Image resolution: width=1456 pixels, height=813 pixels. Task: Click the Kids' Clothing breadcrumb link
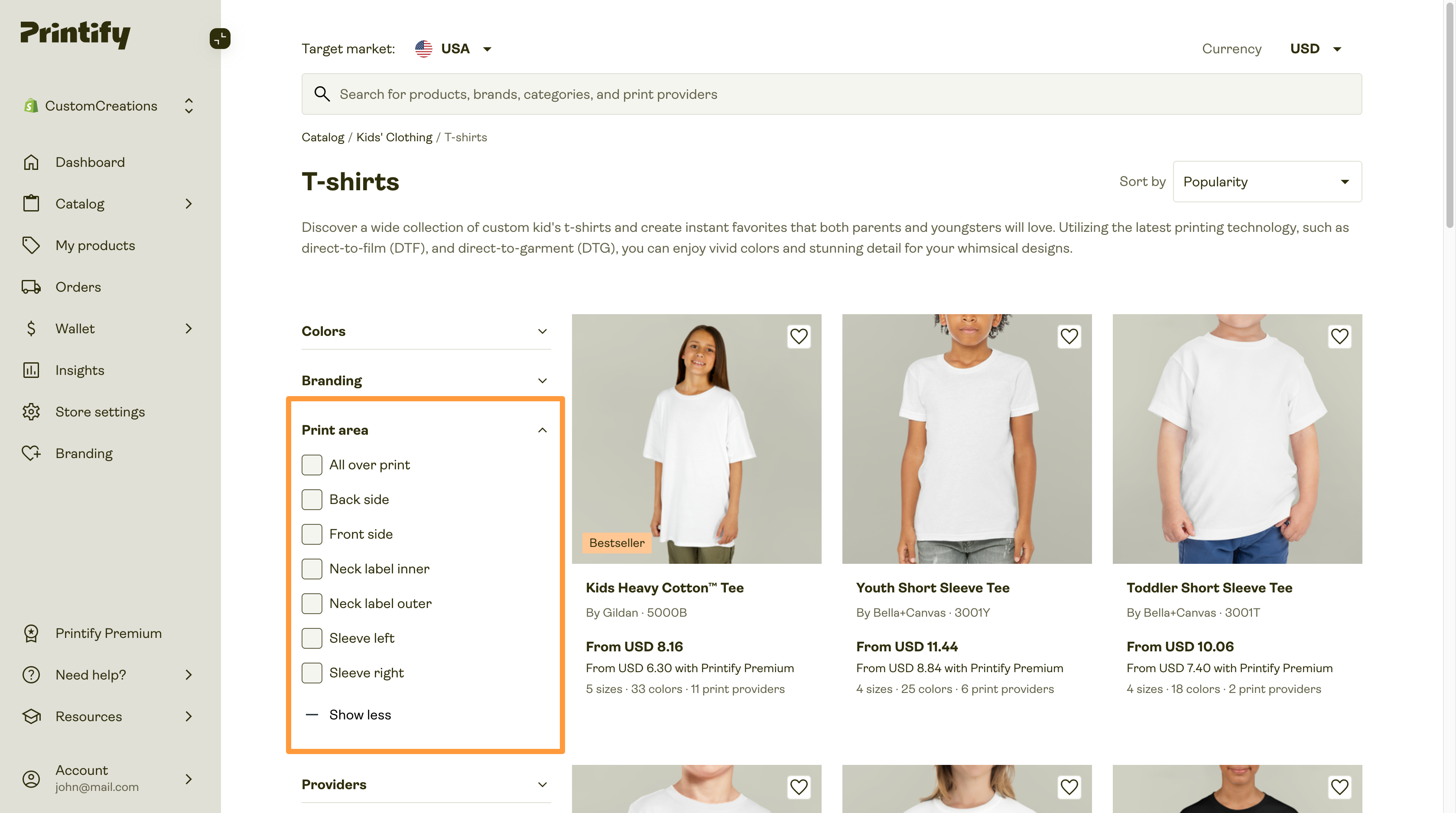click(394, 137)
